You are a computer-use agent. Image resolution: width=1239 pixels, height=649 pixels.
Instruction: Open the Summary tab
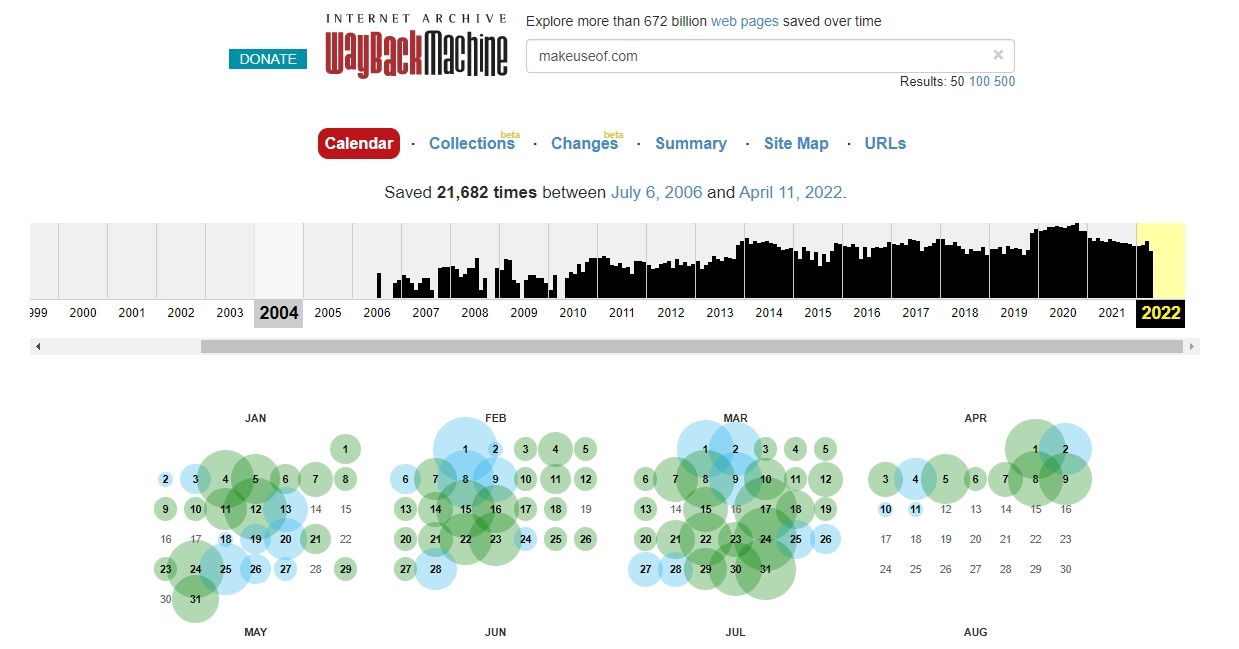click(691, 144)
